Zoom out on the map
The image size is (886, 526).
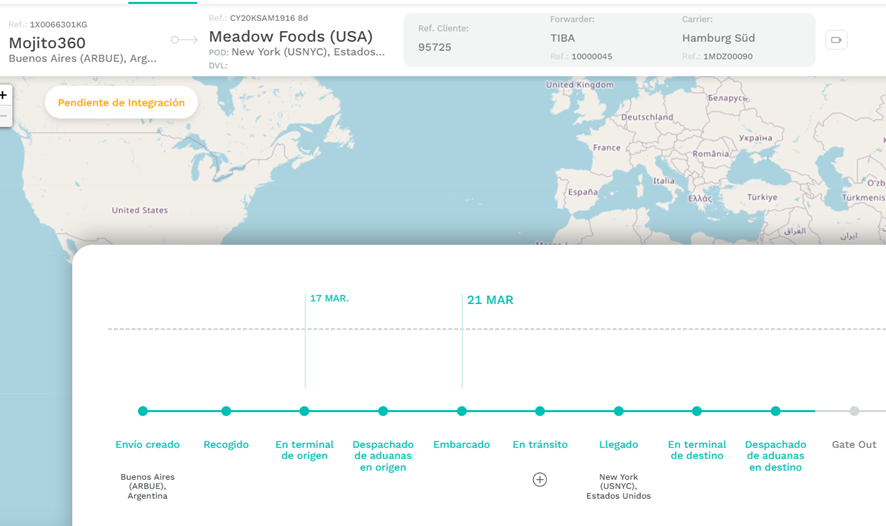[3, 116]
